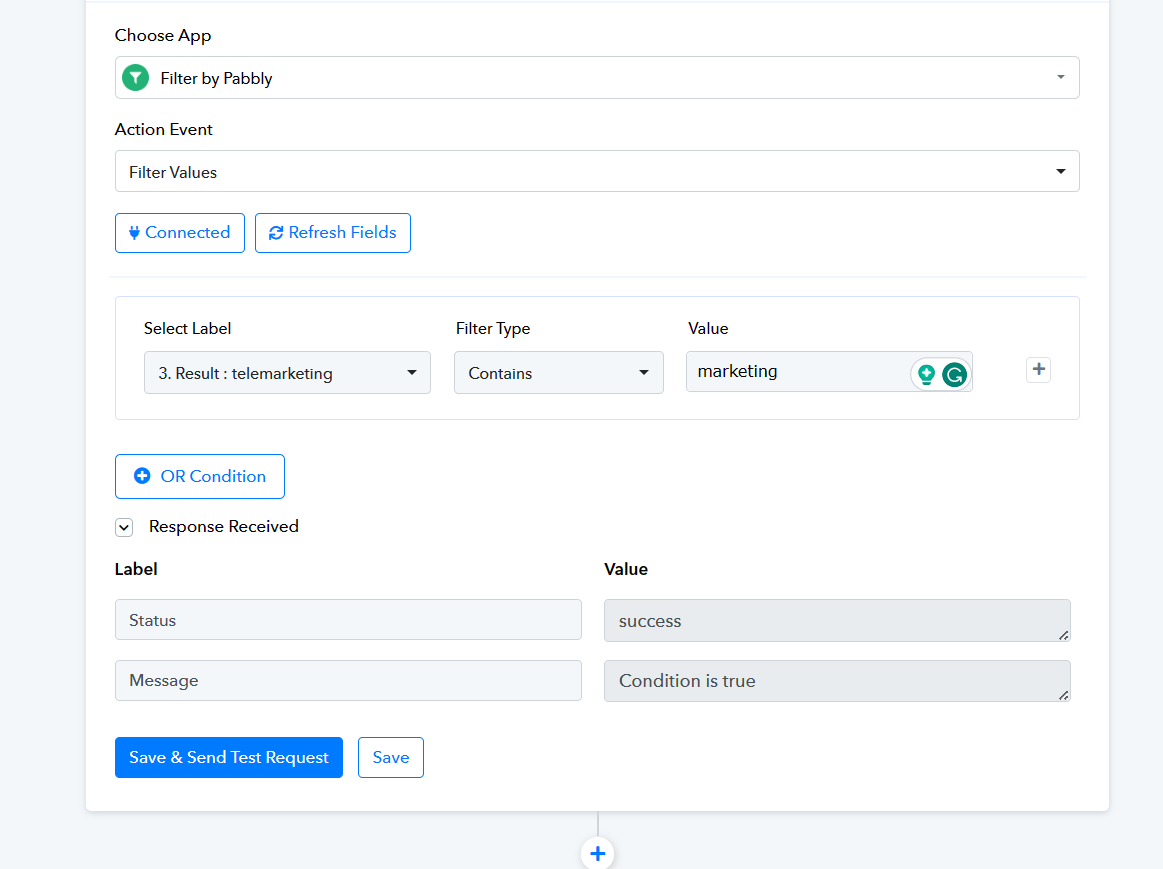Screen dimensions: 1163x869
Task: Click the Status label field
Action: [x=348, y=620]
